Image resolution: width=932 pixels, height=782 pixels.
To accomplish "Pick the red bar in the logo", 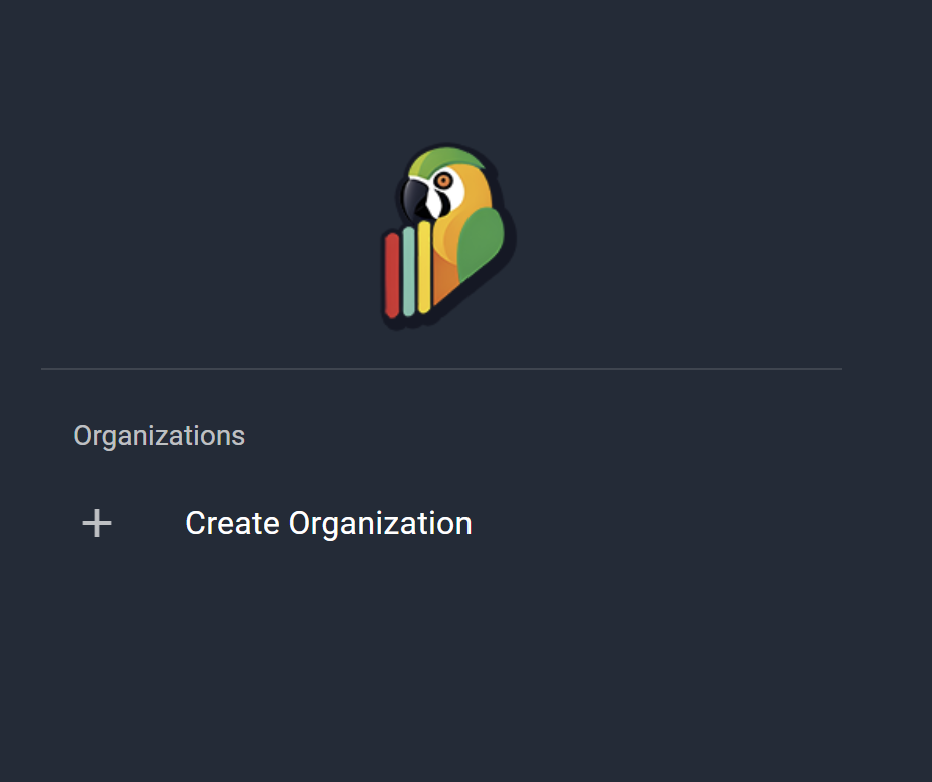I will tap(392, 275).
